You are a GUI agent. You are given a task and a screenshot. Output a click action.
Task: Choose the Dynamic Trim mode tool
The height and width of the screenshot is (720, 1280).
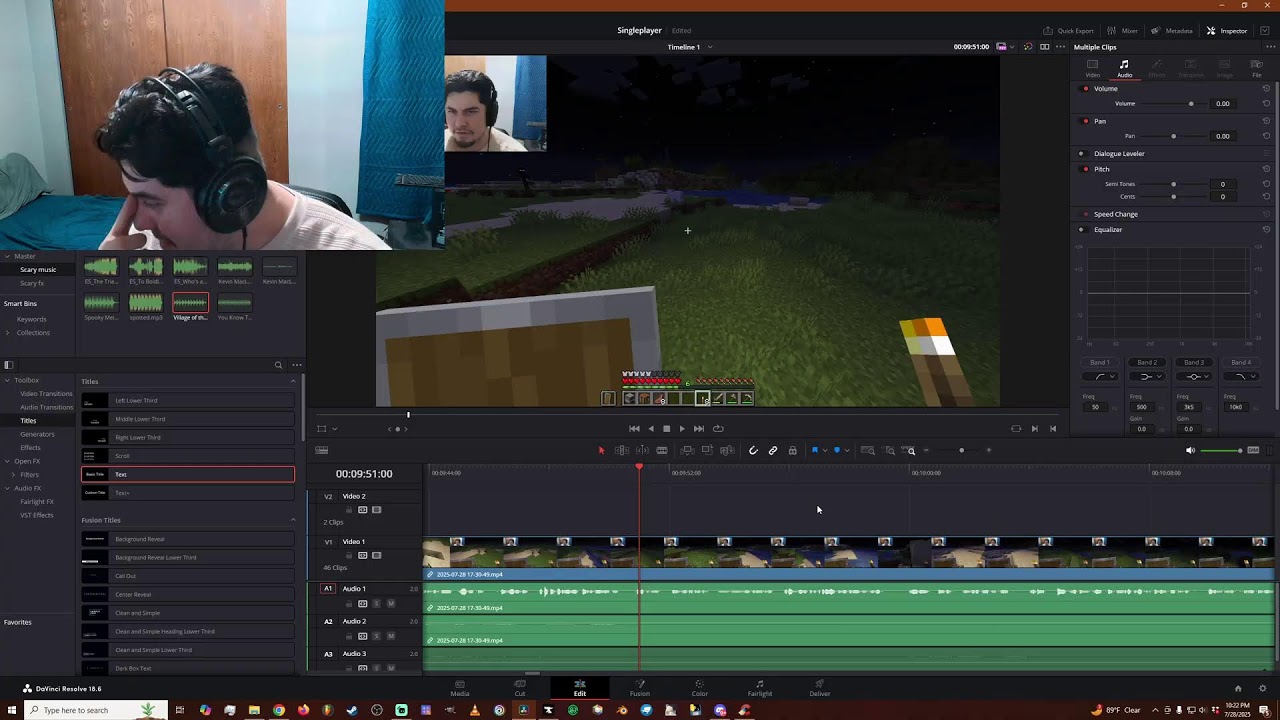[641, 451]
